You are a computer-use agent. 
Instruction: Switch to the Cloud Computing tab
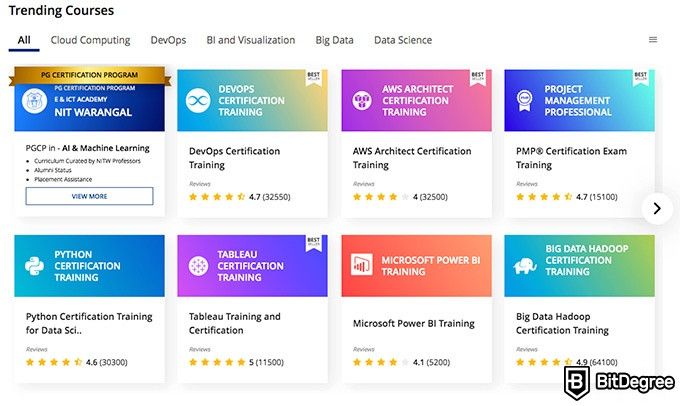coord(90,40)
